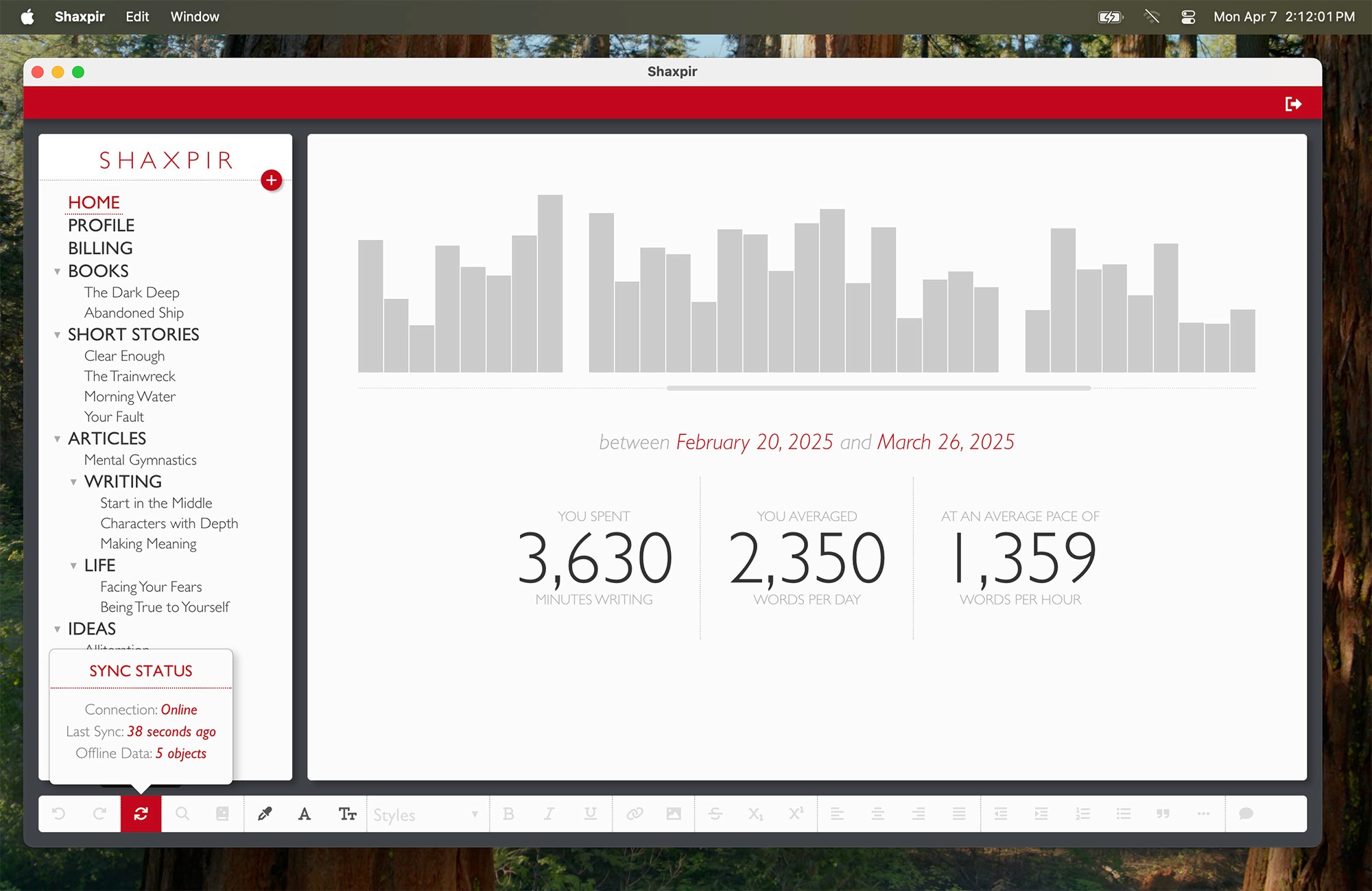Open the PROFILE page
This screenshot has width=1372, height=891.
[101, 225]
